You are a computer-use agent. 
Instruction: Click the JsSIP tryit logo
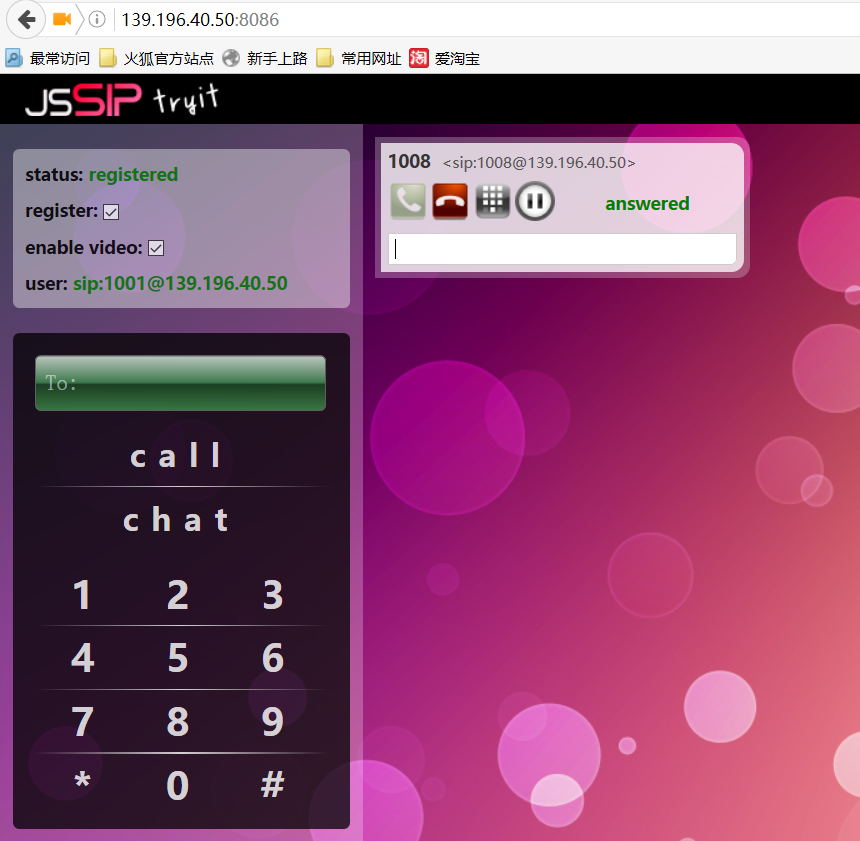pyautogui.click(x=121, y=100)
